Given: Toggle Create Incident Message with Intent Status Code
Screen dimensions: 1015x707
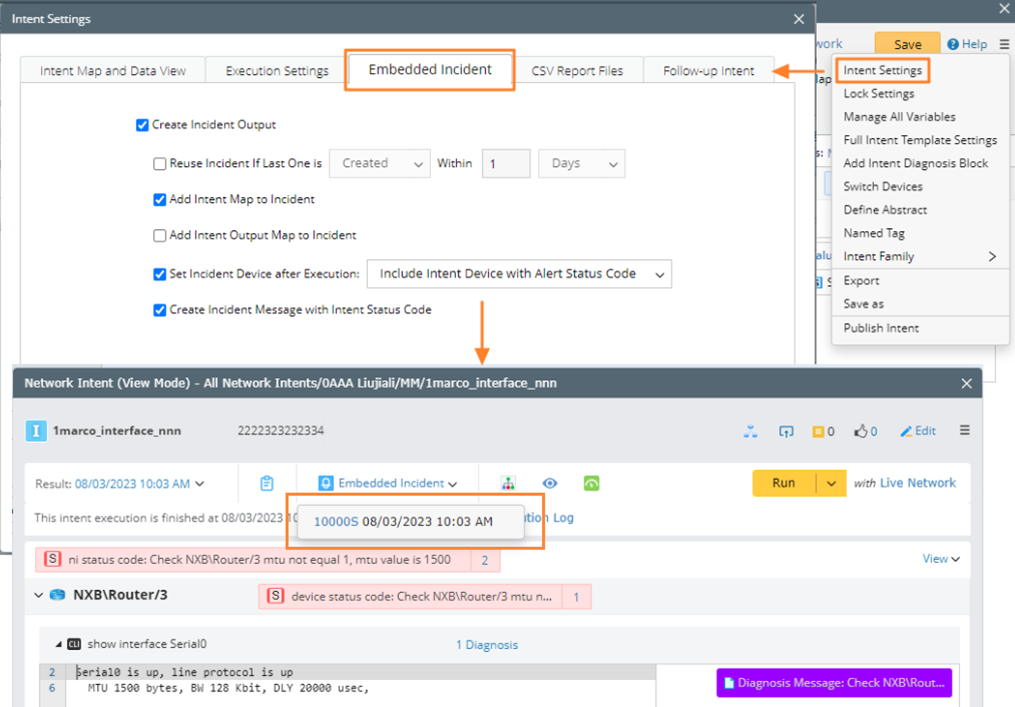Looking at the screenshot, I should pyautogui.click(x=159, y=310).
